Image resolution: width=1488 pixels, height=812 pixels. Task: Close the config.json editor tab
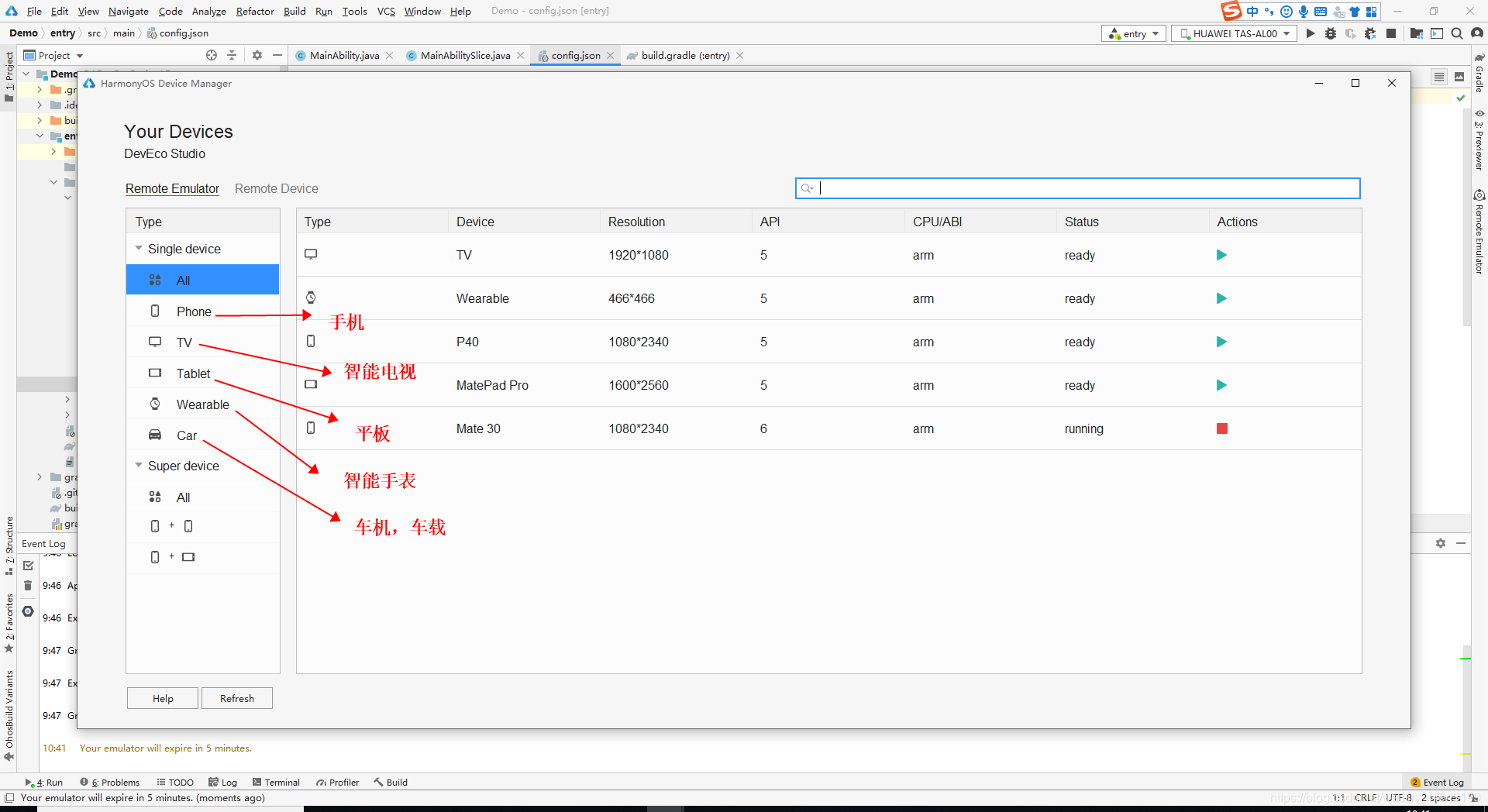tap(611, 55)
